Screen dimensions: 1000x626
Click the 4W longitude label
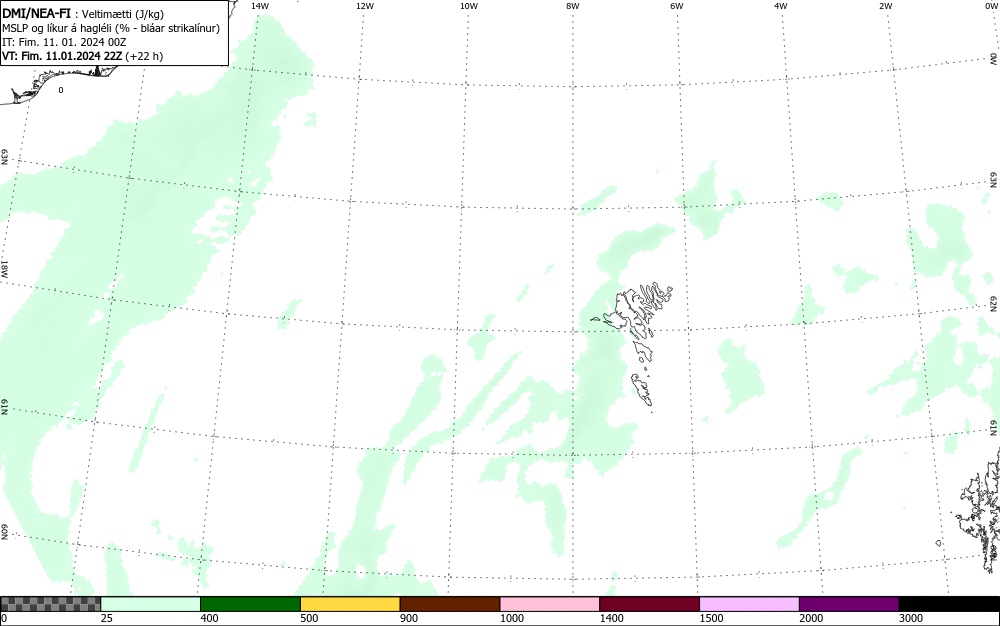781,6
